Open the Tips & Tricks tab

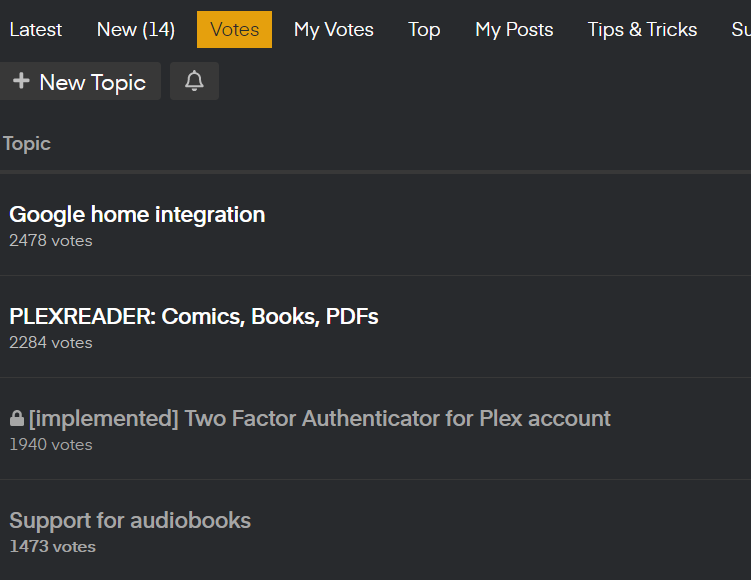(x=642, y=30)
